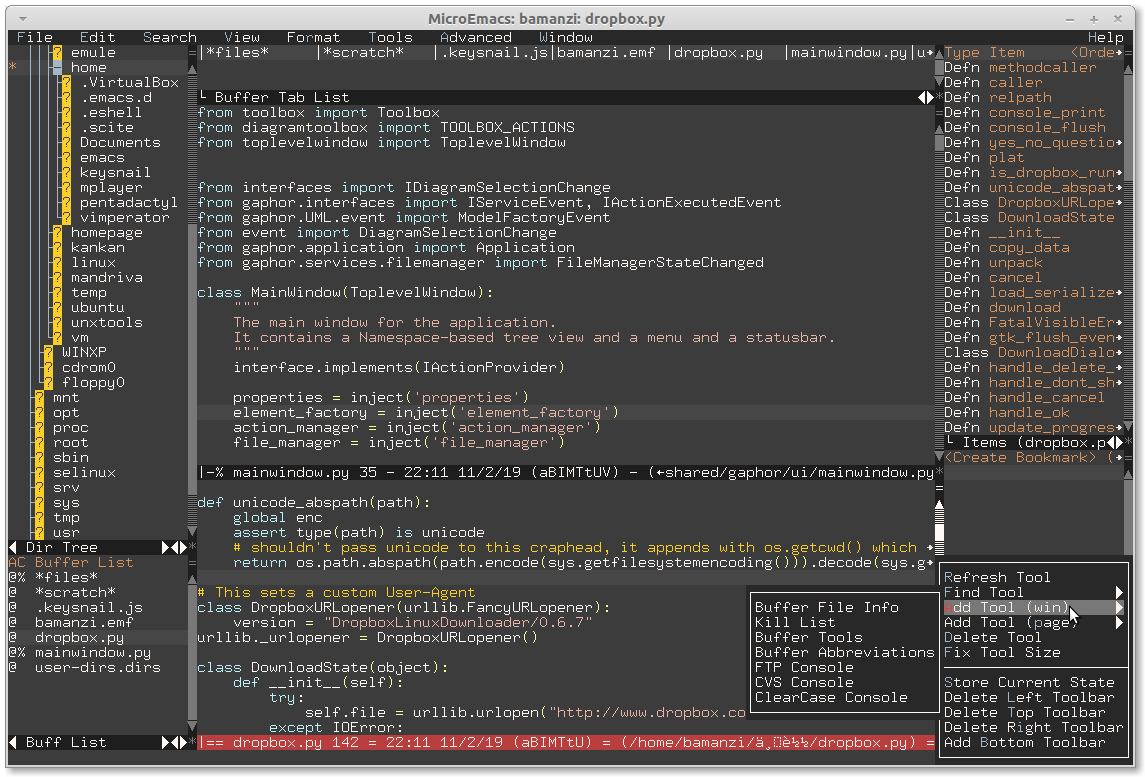Switch to the bamanzi.emf buffer tab
The width and height of the screenshot is (1145, 777).
pos(606,53)
